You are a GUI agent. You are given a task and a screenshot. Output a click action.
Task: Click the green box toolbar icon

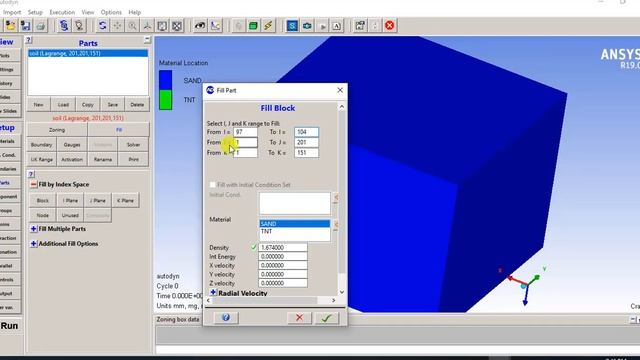tap(253, 26)
